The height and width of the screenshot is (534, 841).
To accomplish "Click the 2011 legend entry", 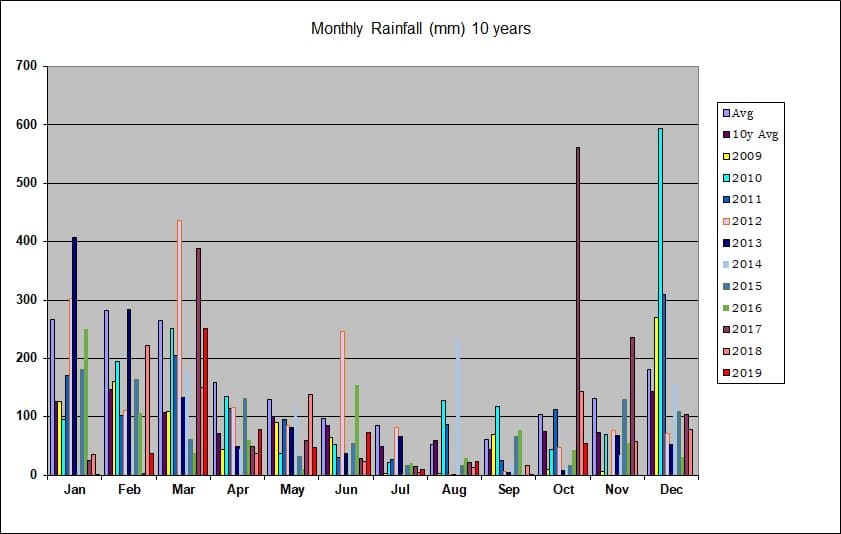I will 743,199.
